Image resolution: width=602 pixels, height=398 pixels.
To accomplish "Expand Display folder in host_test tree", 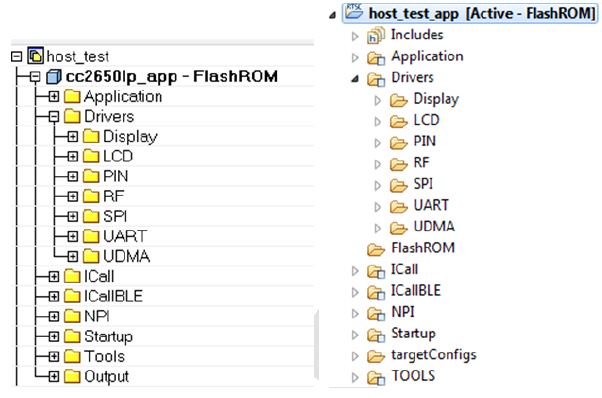I will 73,137.
